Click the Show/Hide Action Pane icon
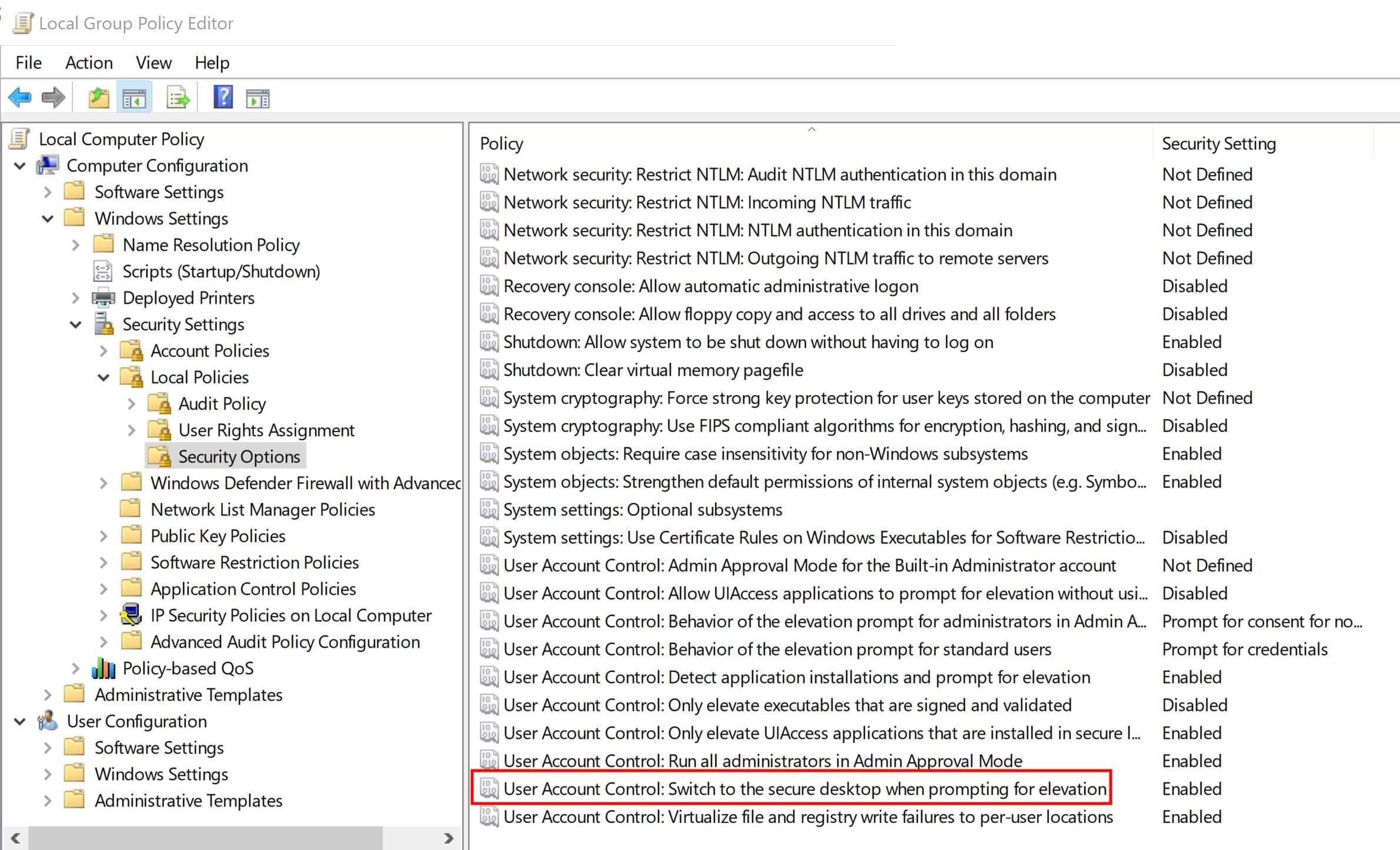The image size is (1400, 850). 259,97
